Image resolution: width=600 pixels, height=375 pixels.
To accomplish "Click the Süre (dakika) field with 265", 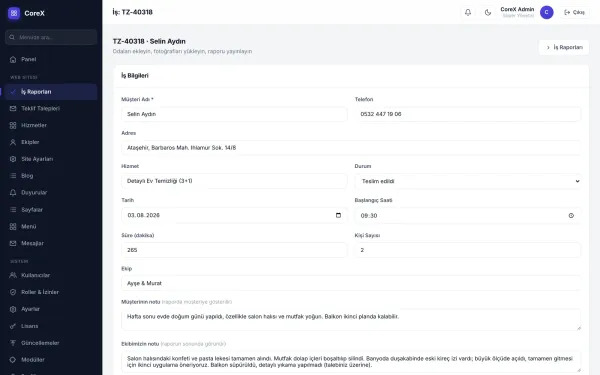I will click(234, 250).
